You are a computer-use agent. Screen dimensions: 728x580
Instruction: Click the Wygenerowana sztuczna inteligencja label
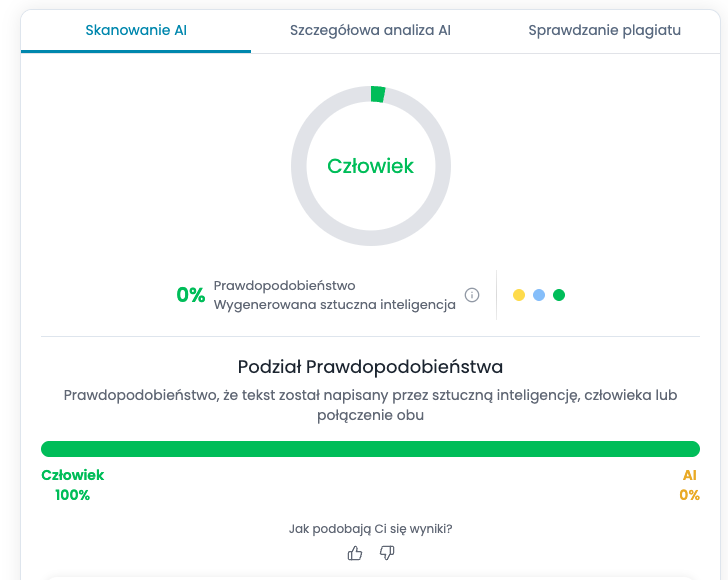pyautogui.click(x=334, y=305)
